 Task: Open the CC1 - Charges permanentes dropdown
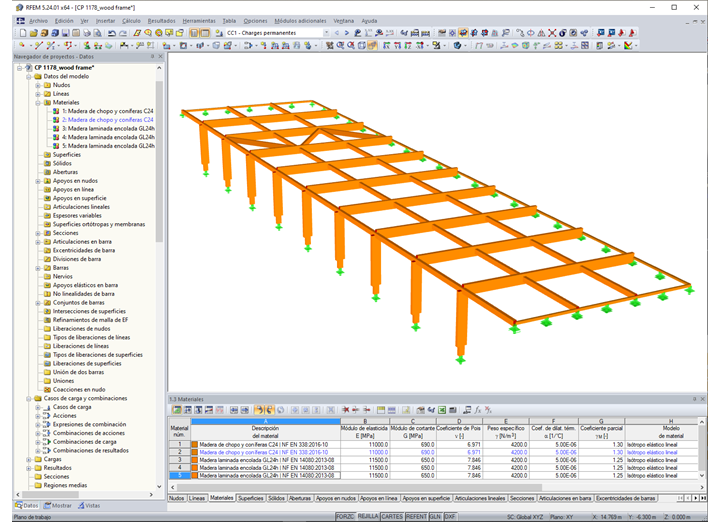click(326, 33)
